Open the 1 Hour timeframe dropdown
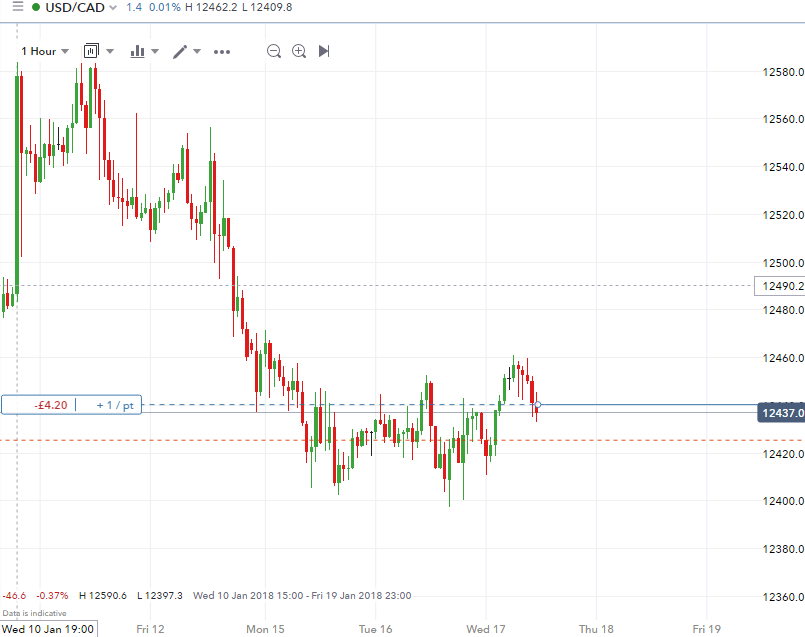Screen dimensions: 805x637 point(45,51)
